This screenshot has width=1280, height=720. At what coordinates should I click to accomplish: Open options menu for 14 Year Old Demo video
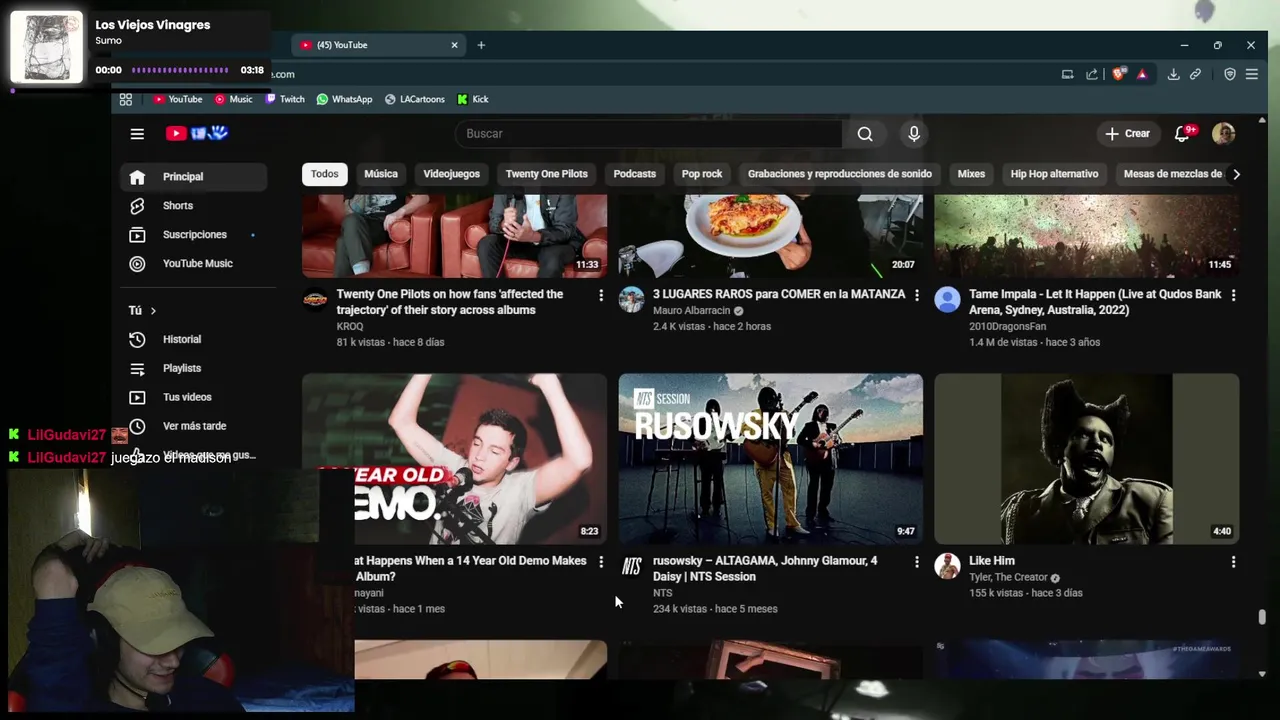tap(601, 562)
